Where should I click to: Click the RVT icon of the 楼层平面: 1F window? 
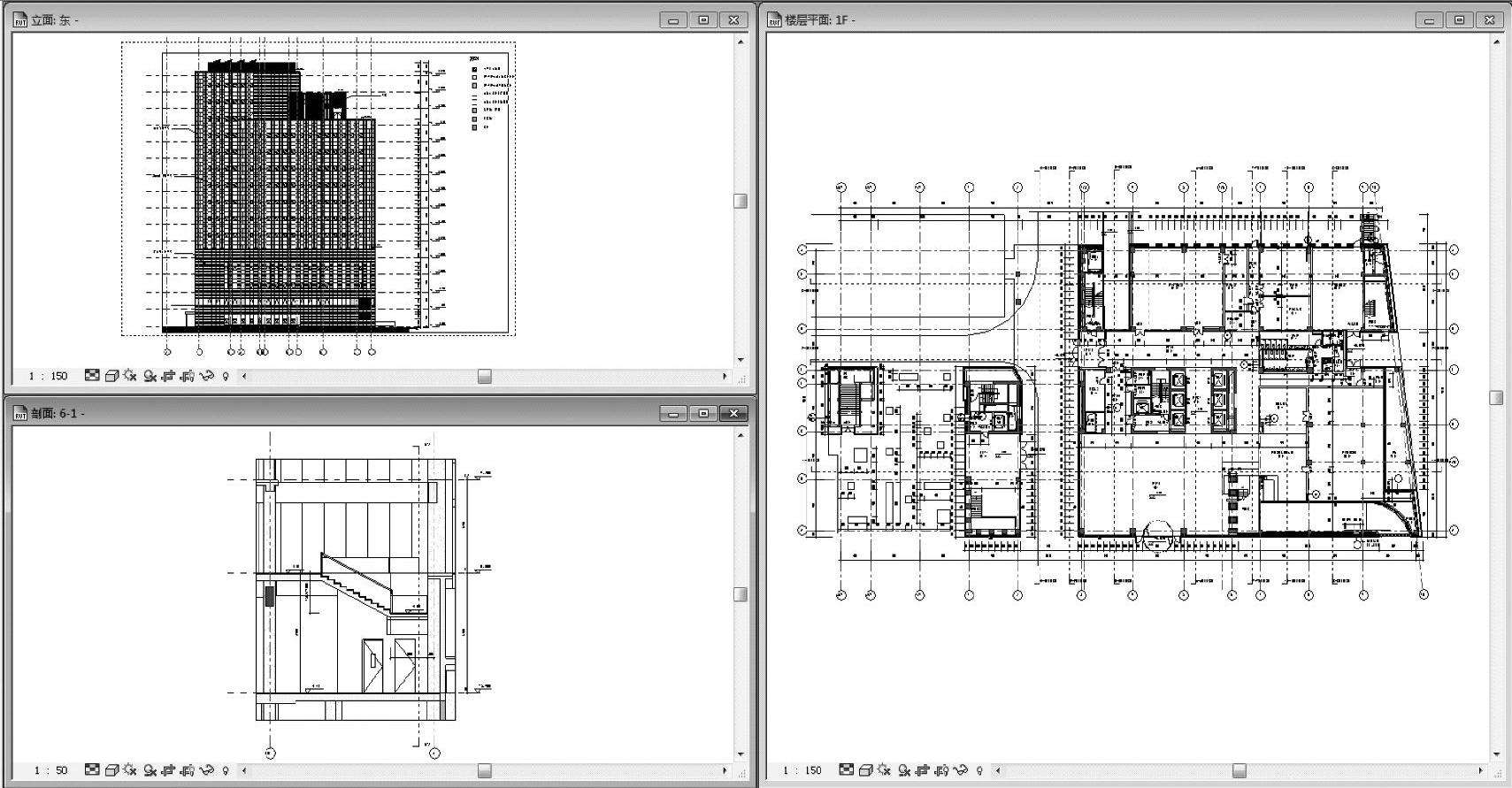775,19
